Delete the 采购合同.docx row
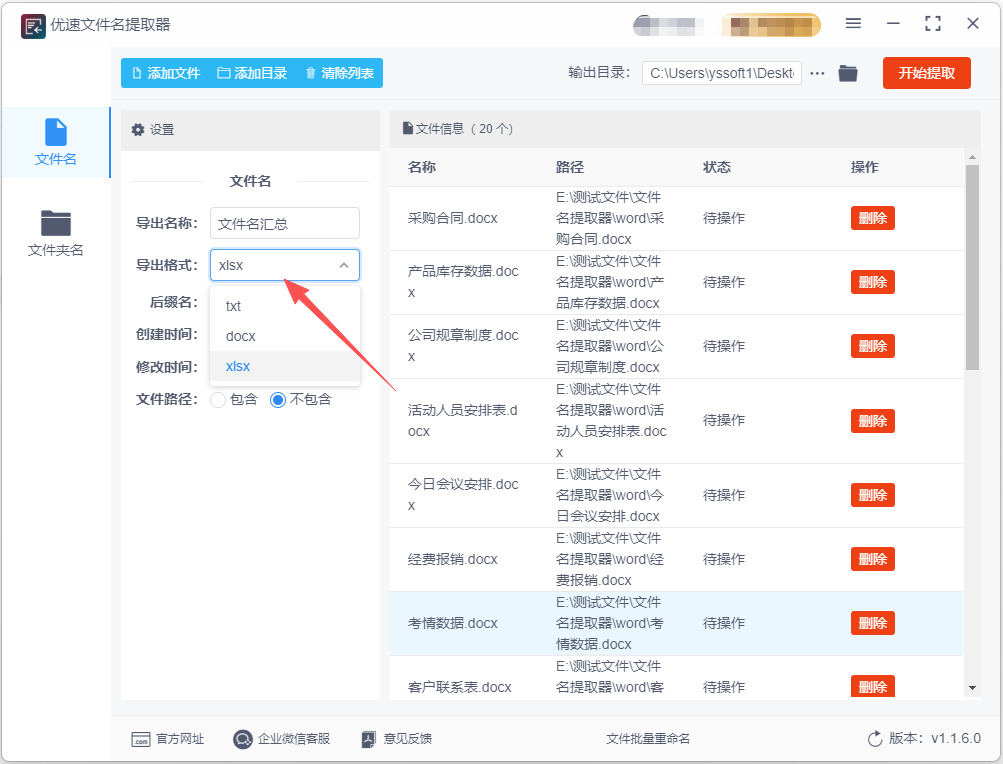The image size is (1003, 764). (873, 218)
